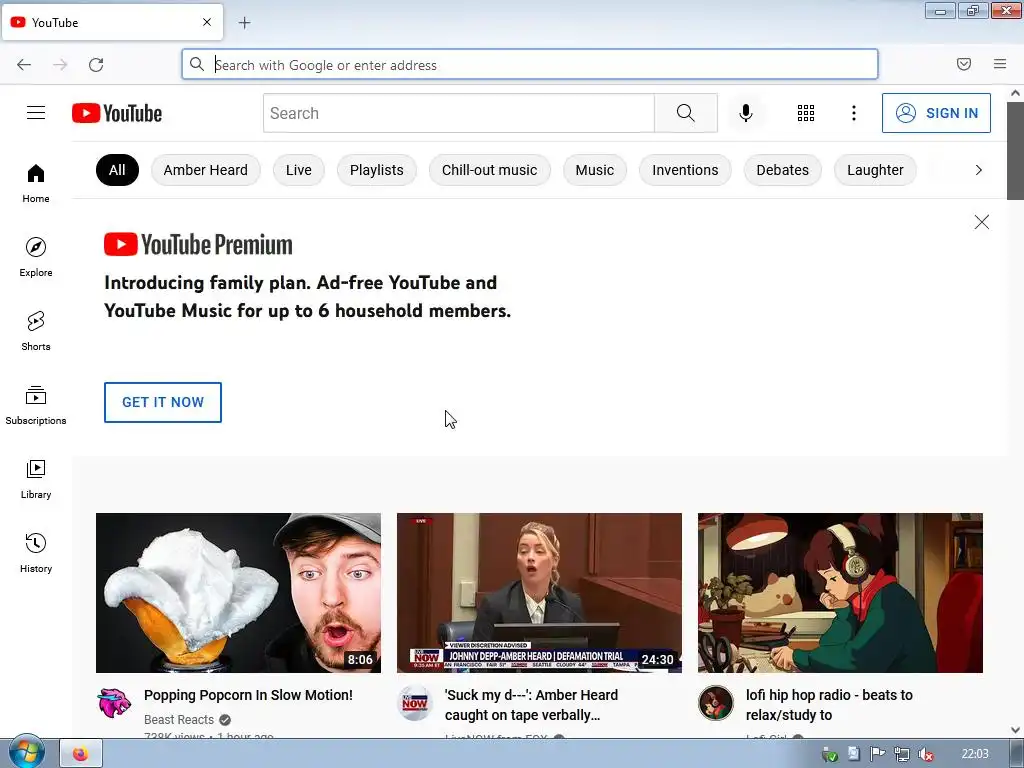Click the YouTube search magnifier button

point(686,113)
